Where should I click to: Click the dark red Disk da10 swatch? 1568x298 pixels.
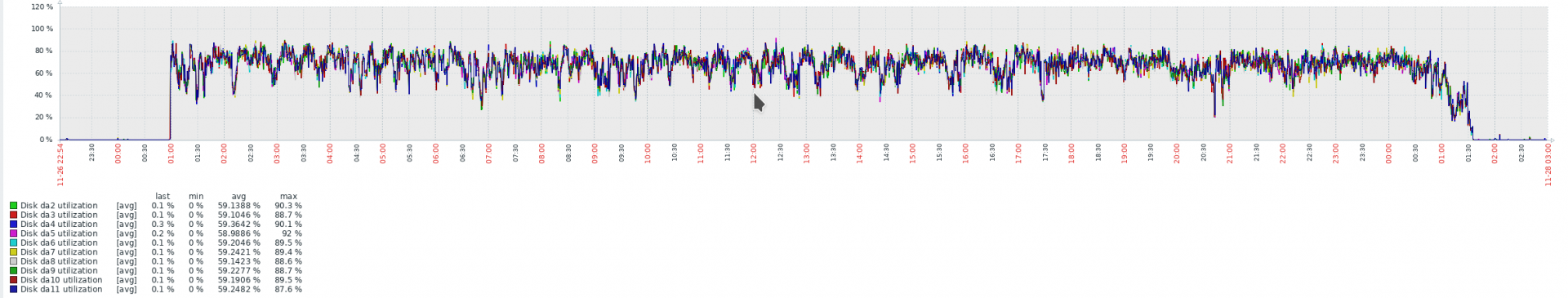pos(13,280)
